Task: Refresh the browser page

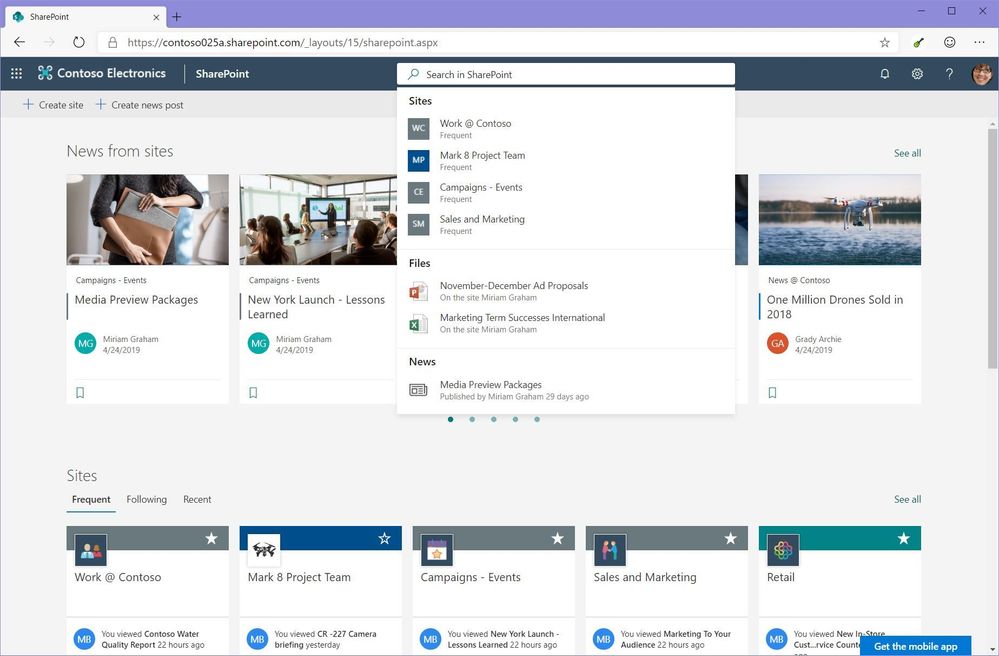Action: pyautogui.click(x=78, y=43)
